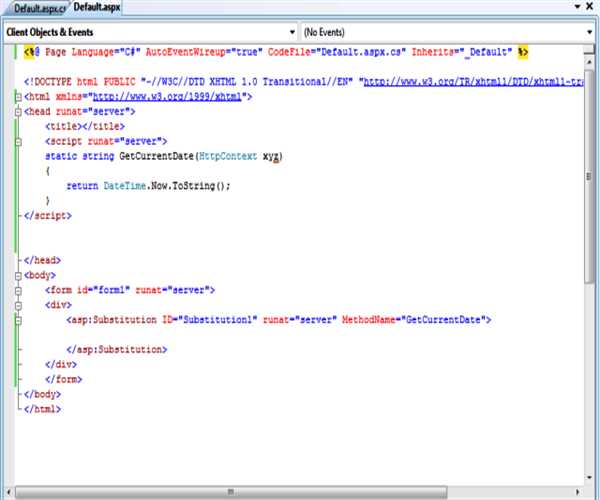The image size is (600, 500).
Task: Open the (No Events) dropdown
Action: (x=440, y=32)
